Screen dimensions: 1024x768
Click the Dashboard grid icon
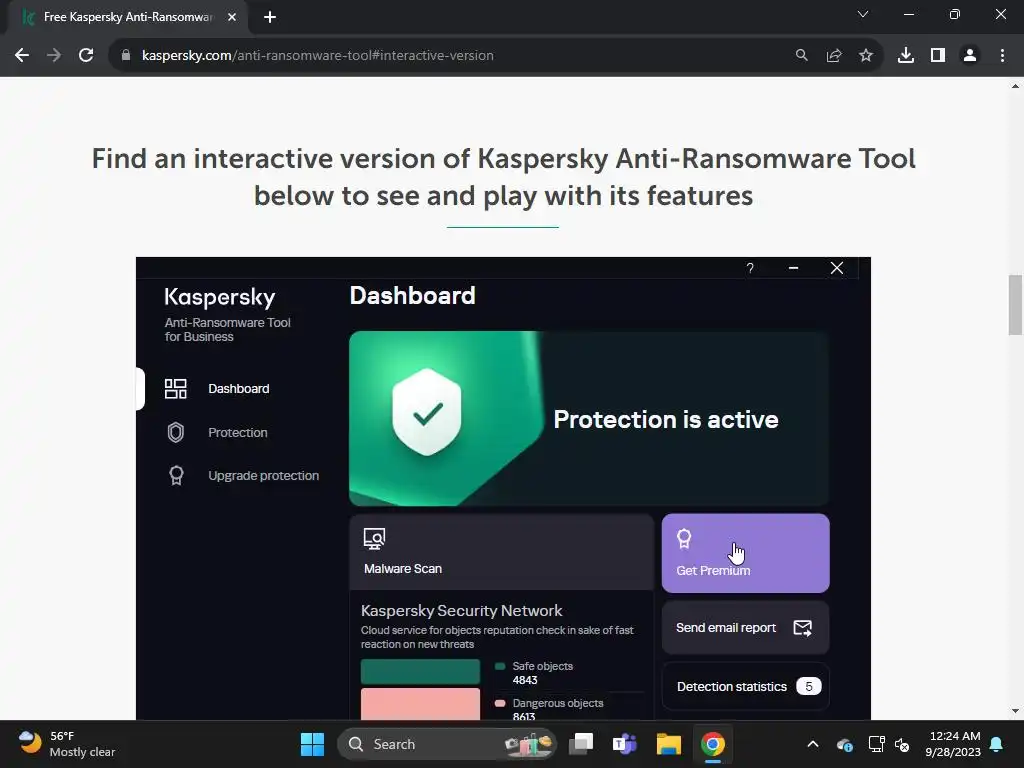176,389
